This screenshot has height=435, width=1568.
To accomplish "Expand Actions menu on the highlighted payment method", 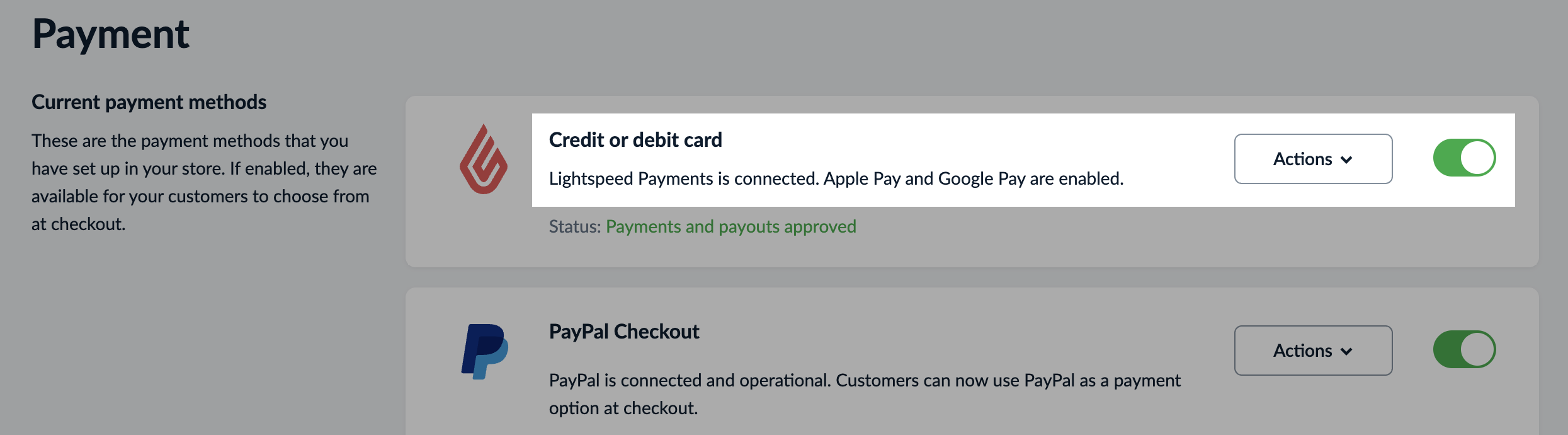I will tap(1314, 159).
